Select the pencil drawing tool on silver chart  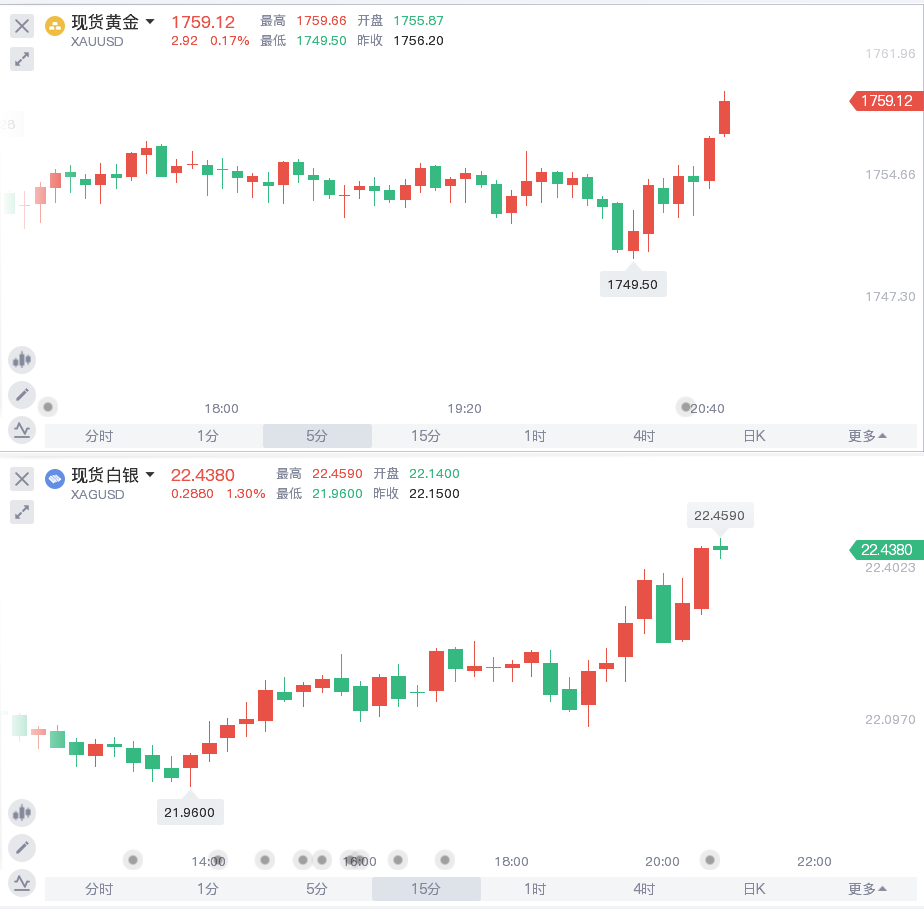22,848
